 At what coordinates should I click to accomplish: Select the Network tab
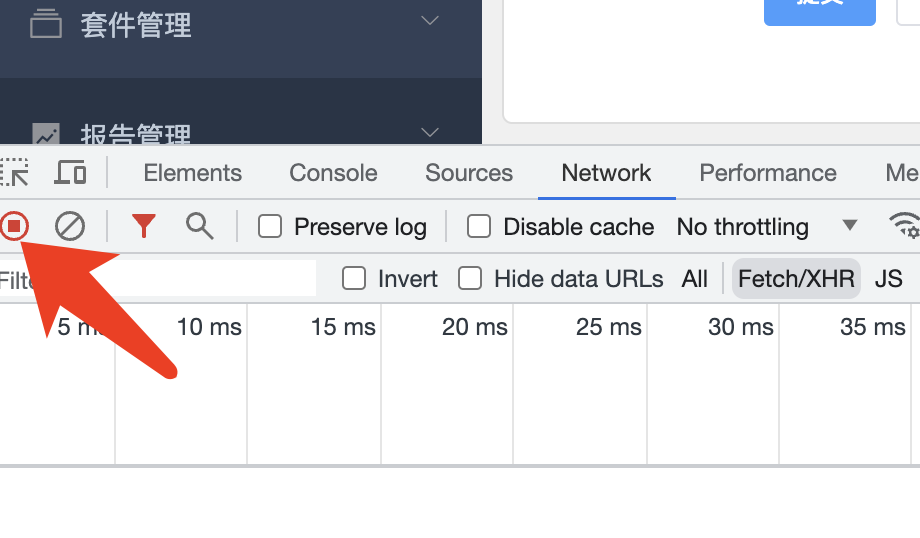pos(606,173)
